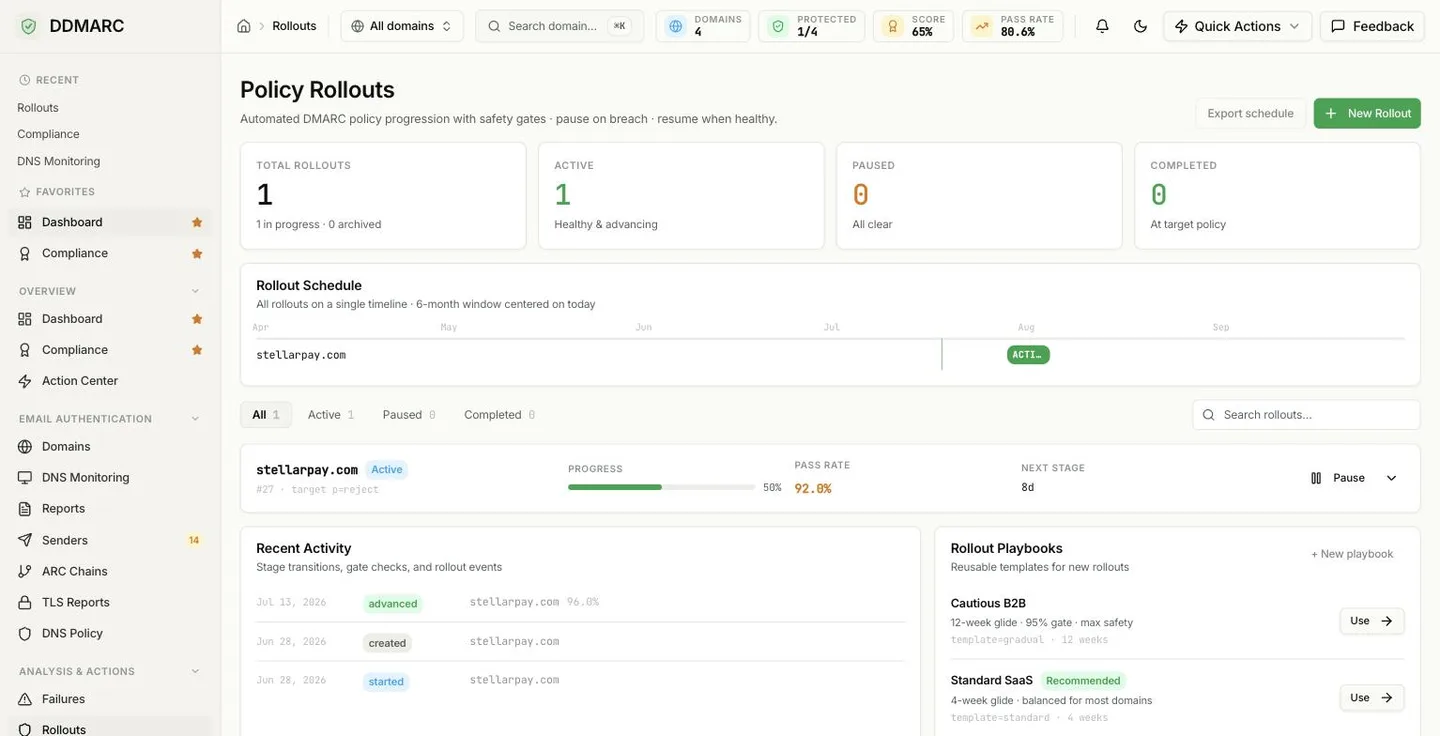Click Senders badge showing 14
The height and width of the screenshot is (736, 1440).
[x=194, y=540]
